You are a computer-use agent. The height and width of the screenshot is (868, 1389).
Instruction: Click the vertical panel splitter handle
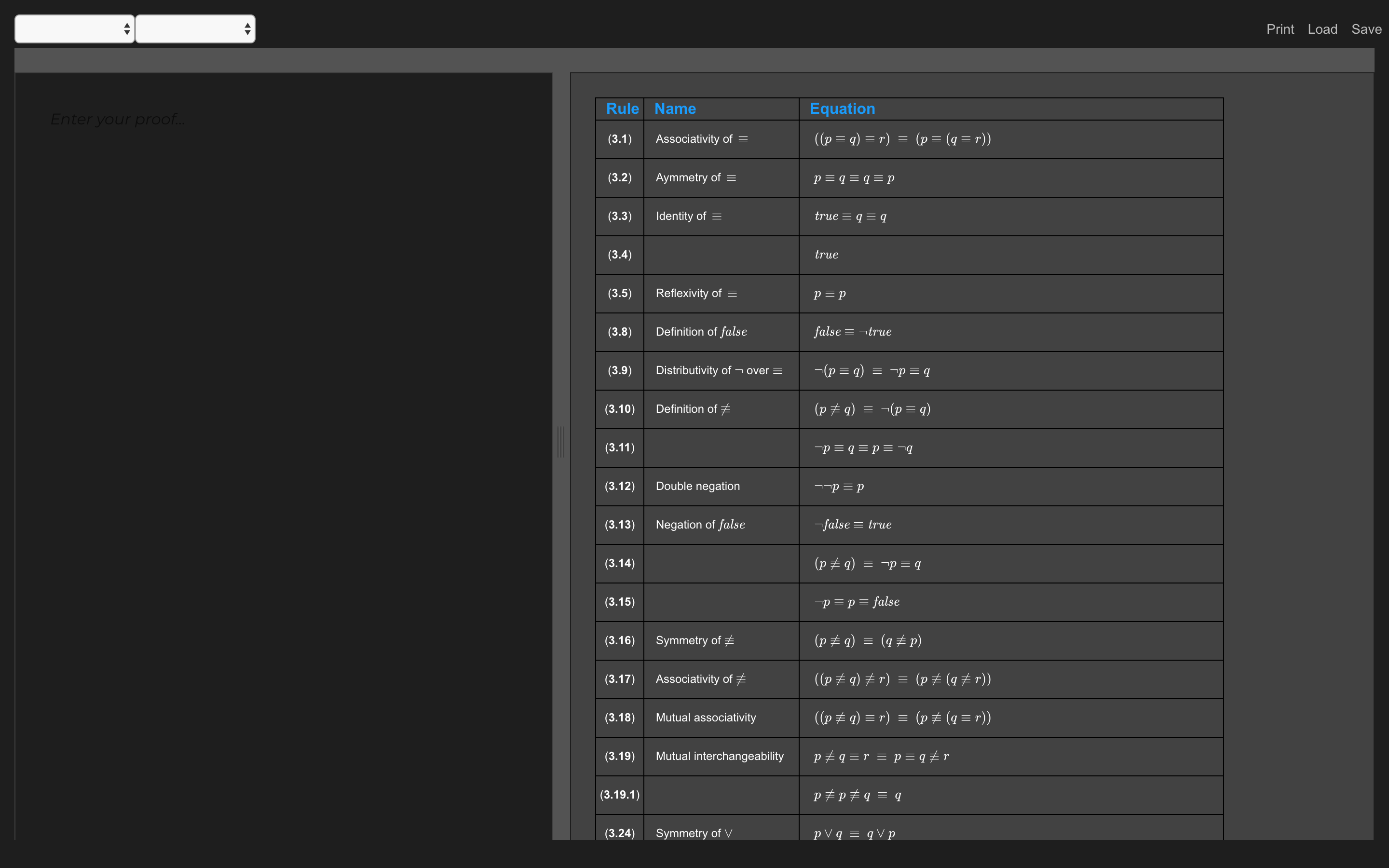tap(561, 441)
